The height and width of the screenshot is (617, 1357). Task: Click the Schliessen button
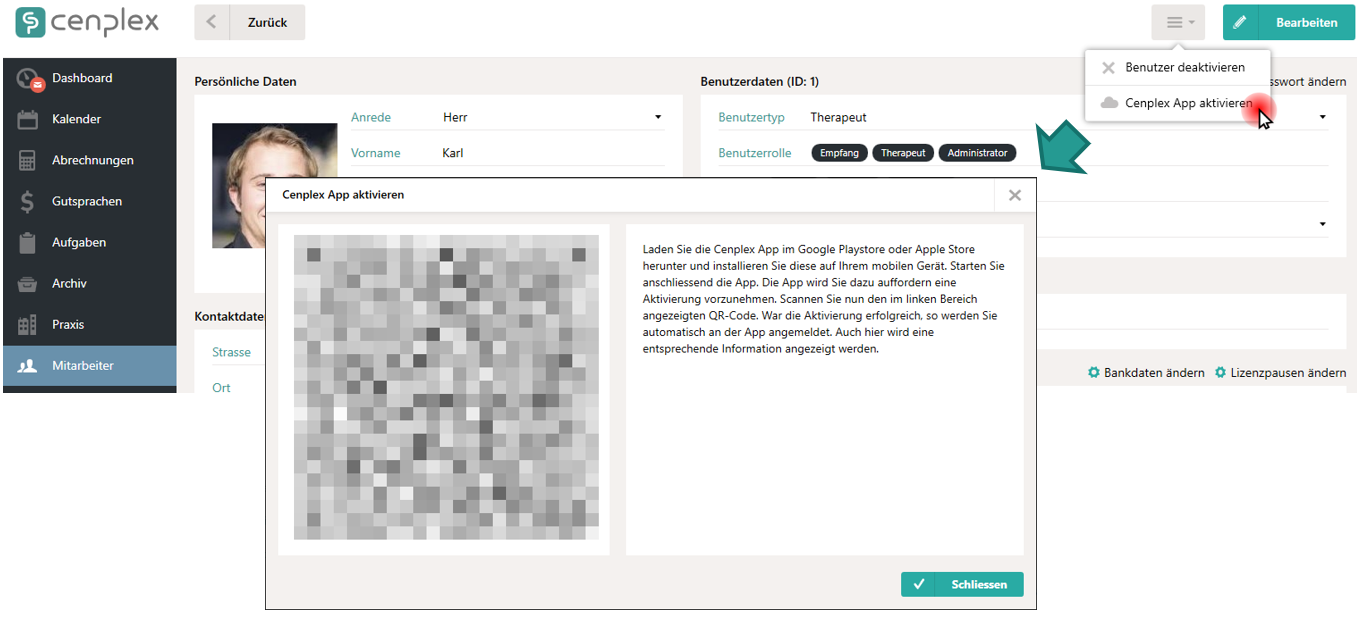[962, 584]
